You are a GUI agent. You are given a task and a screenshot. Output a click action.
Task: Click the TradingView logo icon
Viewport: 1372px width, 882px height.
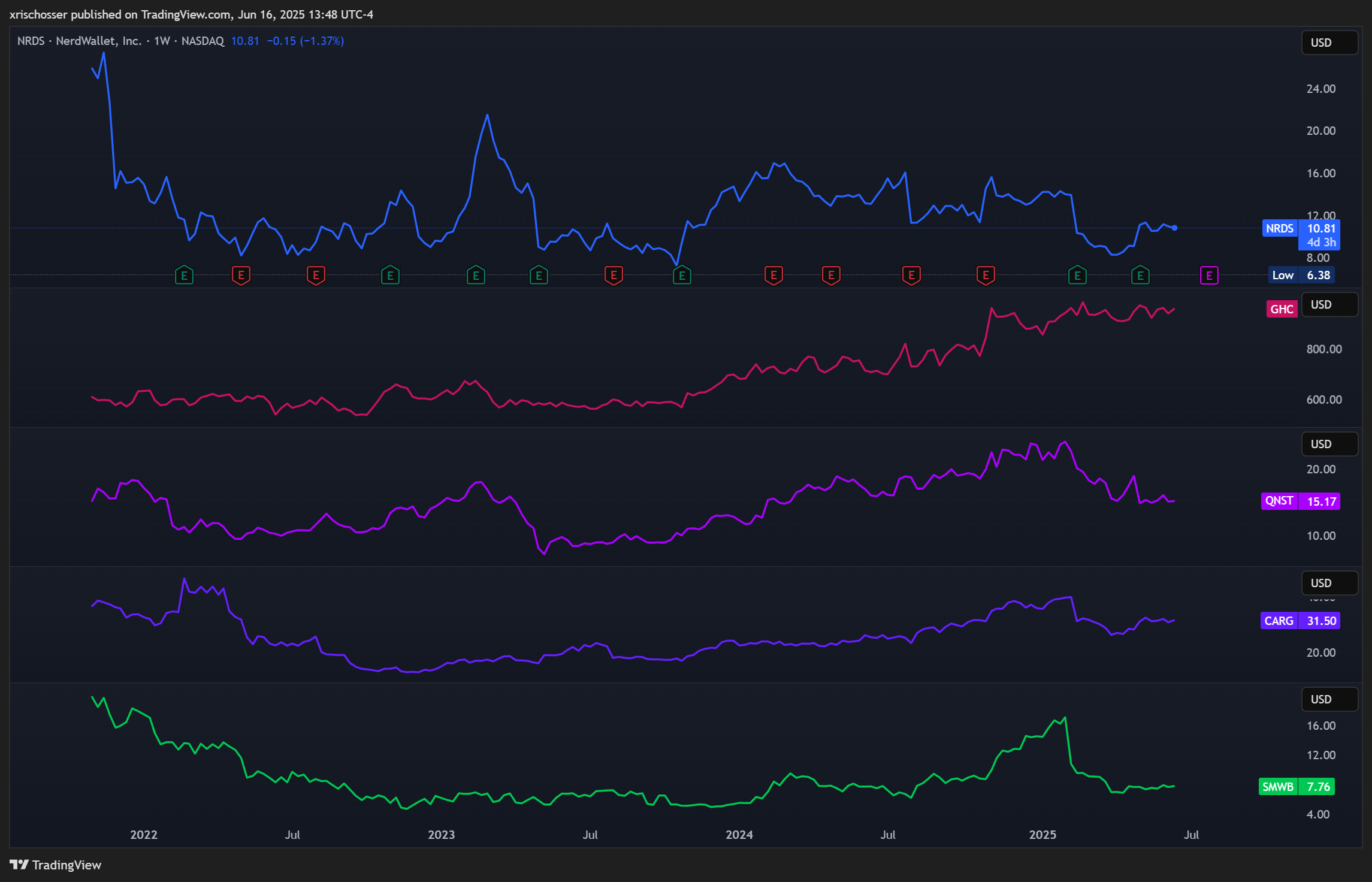pyautogui.click(x=19, y=865)
